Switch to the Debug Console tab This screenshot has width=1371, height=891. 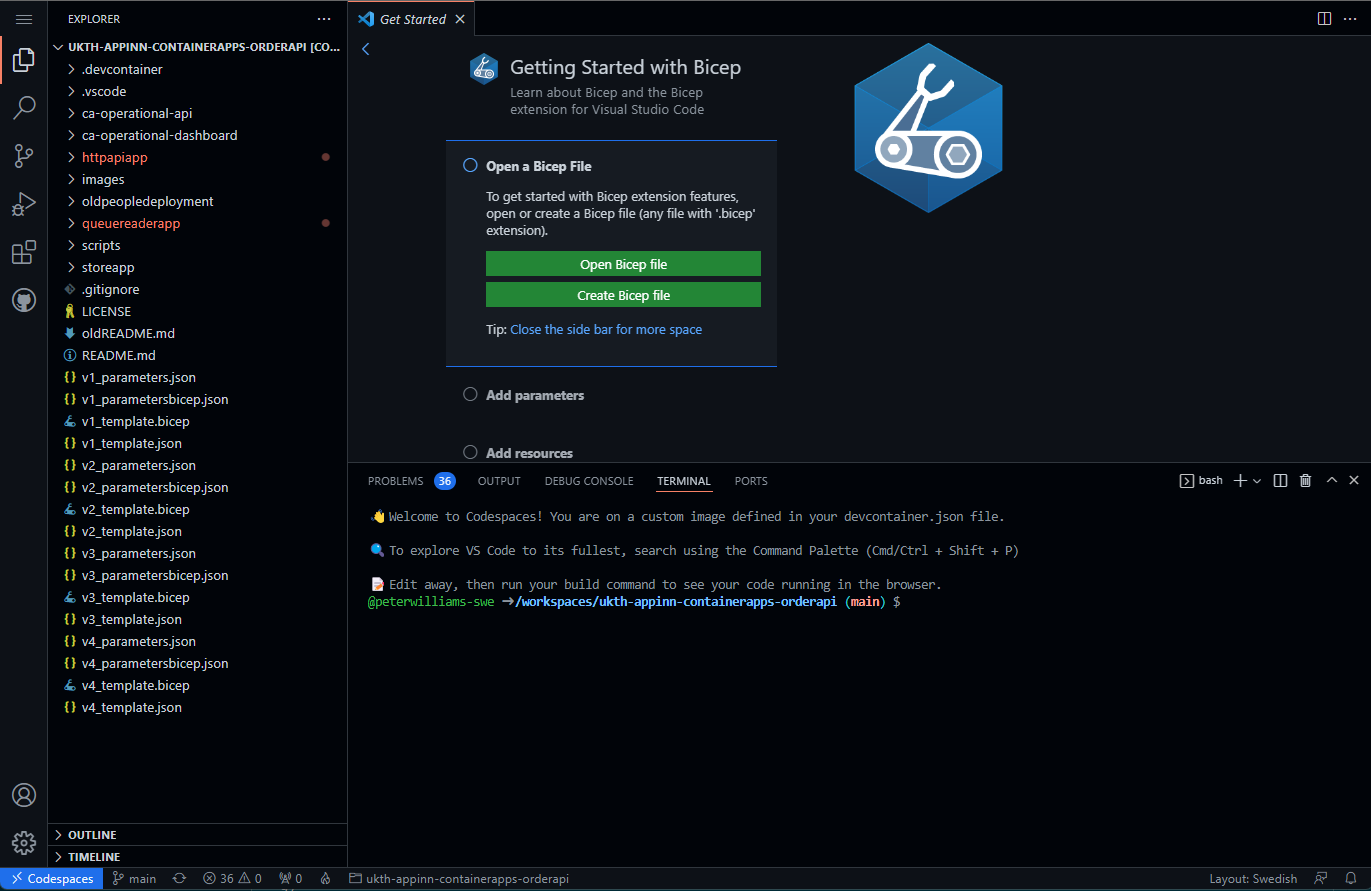pos(589,481)
